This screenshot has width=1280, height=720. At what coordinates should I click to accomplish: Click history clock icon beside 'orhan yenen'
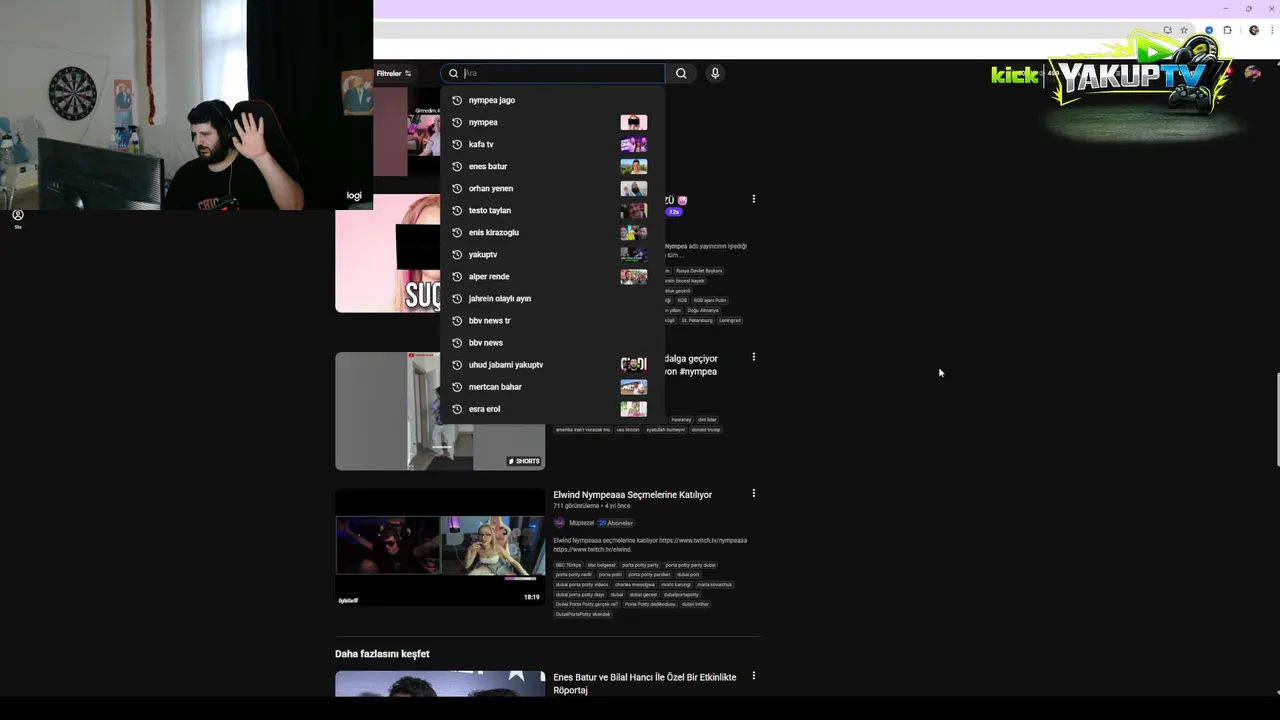[x=457, y=188]
